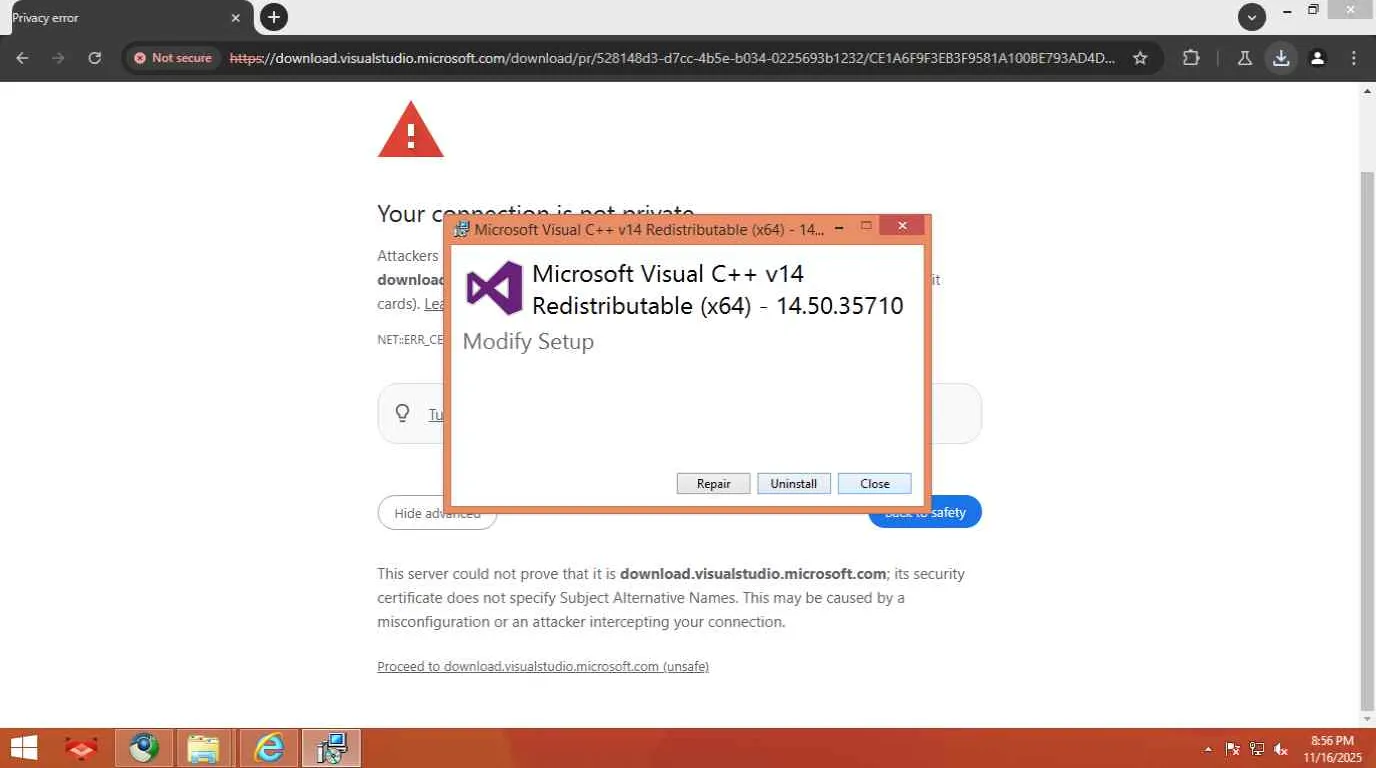Close the setup dialog with the red X
The image size is (1376, 768).
[x=902, y=226]
